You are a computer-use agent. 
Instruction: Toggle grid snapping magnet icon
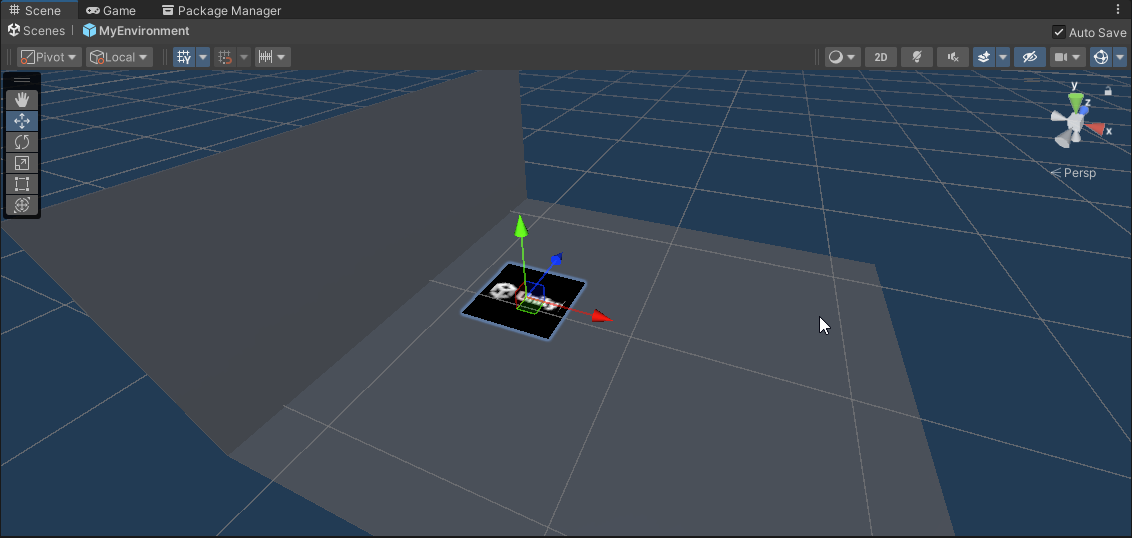tap(225, 57)
